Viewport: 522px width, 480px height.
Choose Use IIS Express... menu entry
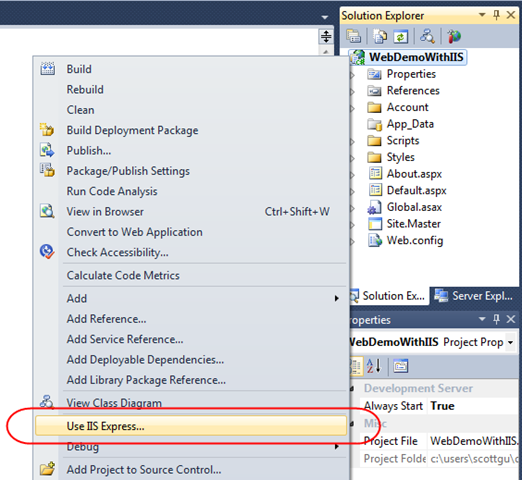191,426
